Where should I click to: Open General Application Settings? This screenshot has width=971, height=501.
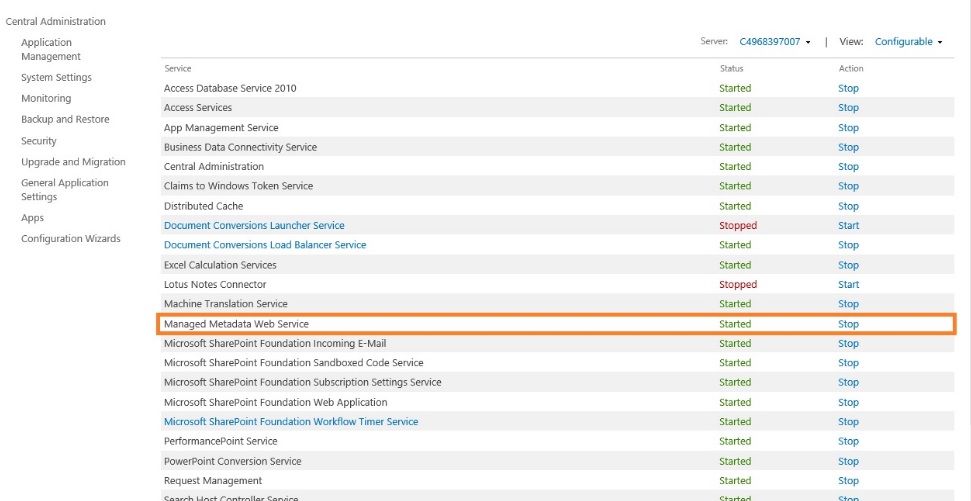point(64,190)
